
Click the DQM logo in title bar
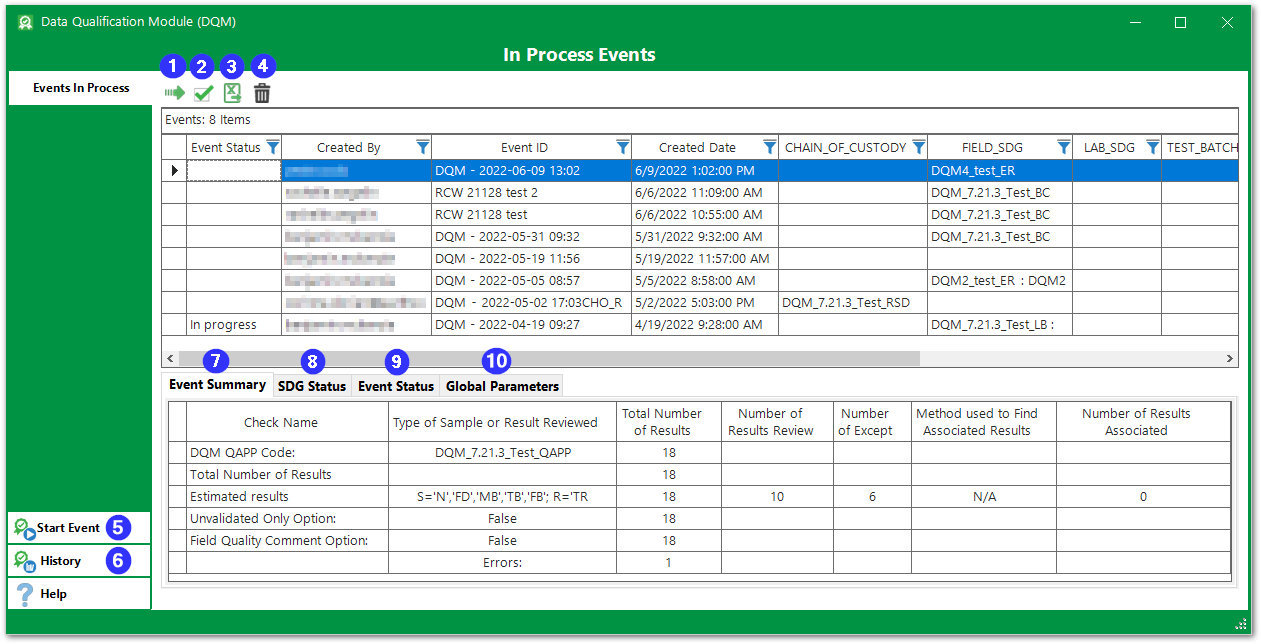[25, 21]
